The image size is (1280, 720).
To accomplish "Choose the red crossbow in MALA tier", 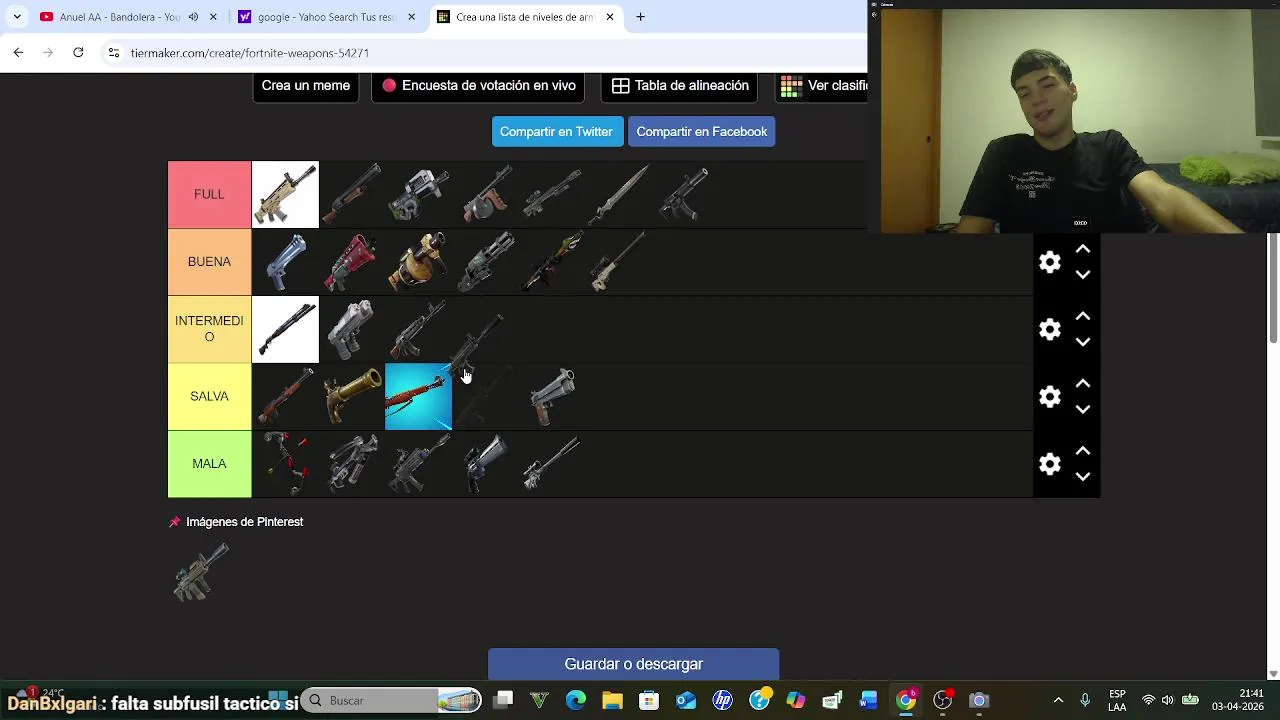I will click(x=285, y=464).
